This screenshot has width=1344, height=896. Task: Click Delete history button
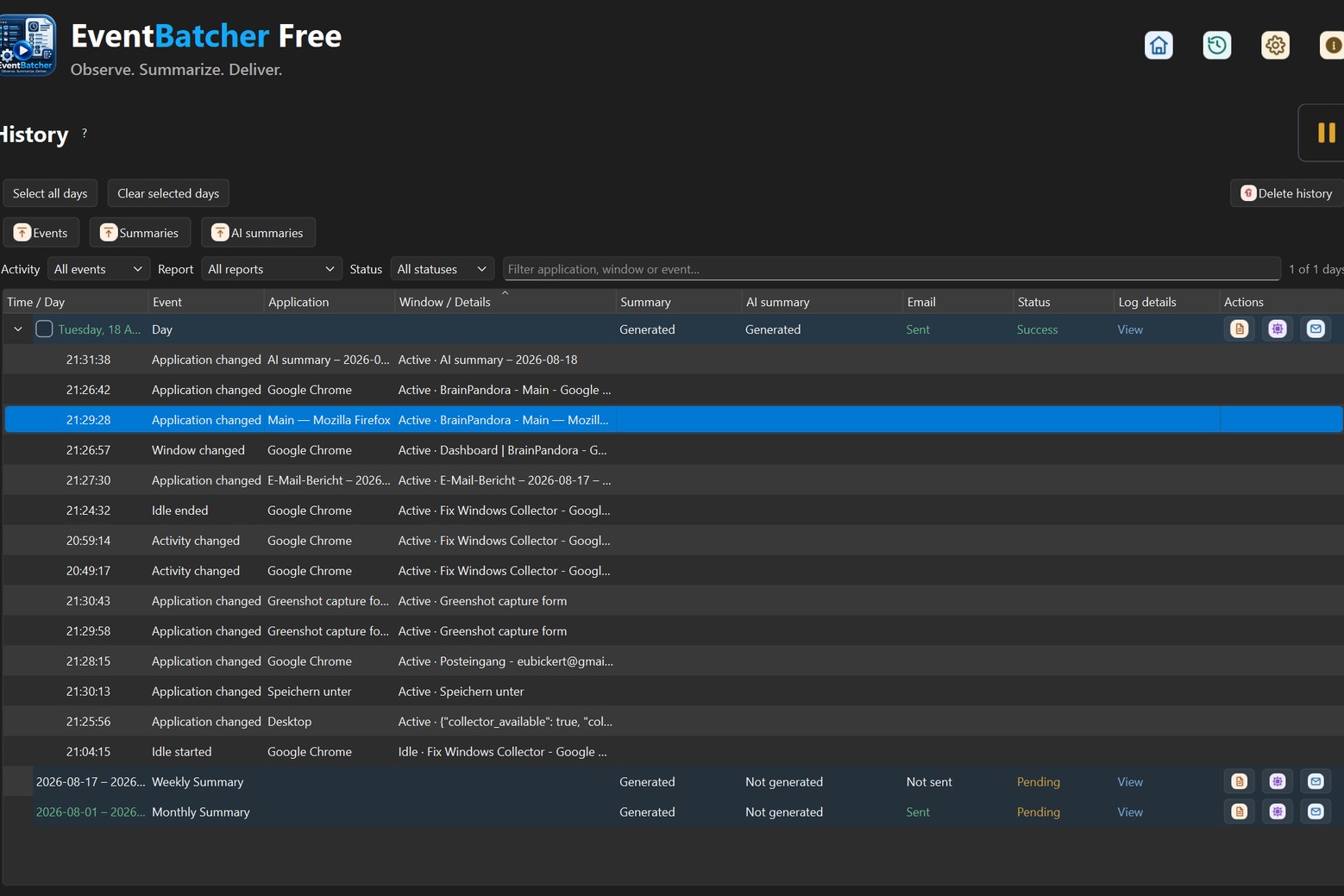pyautogui.click(x=1286, y=193)
